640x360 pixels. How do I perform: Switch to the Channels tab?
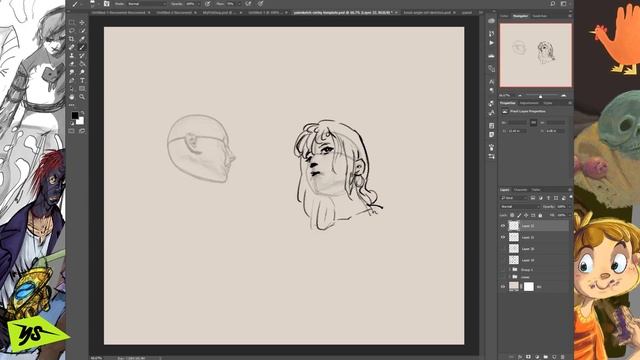click(520, 190)
